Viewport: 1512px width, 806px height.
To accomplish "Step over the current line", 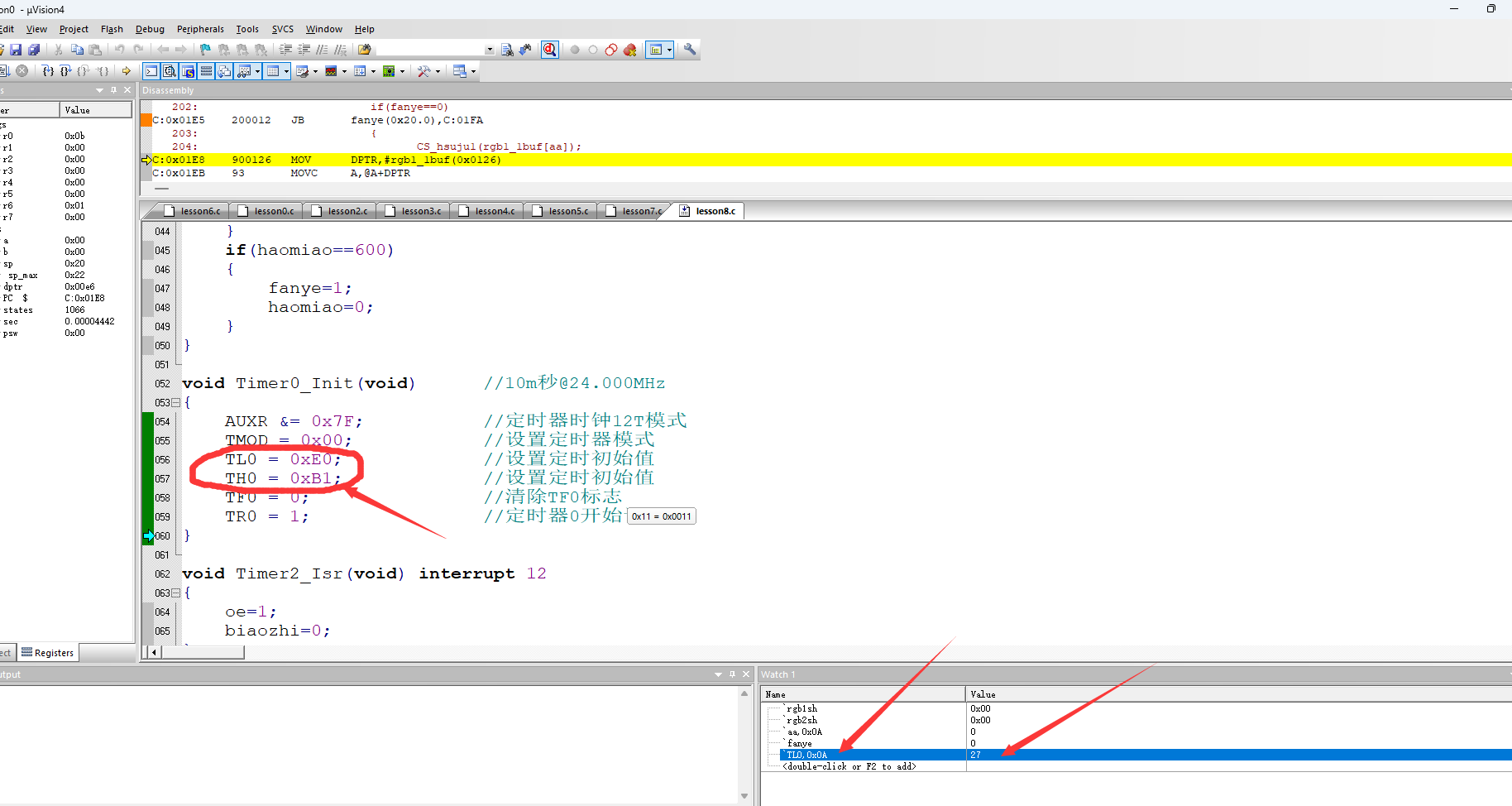I will point(65,71).
